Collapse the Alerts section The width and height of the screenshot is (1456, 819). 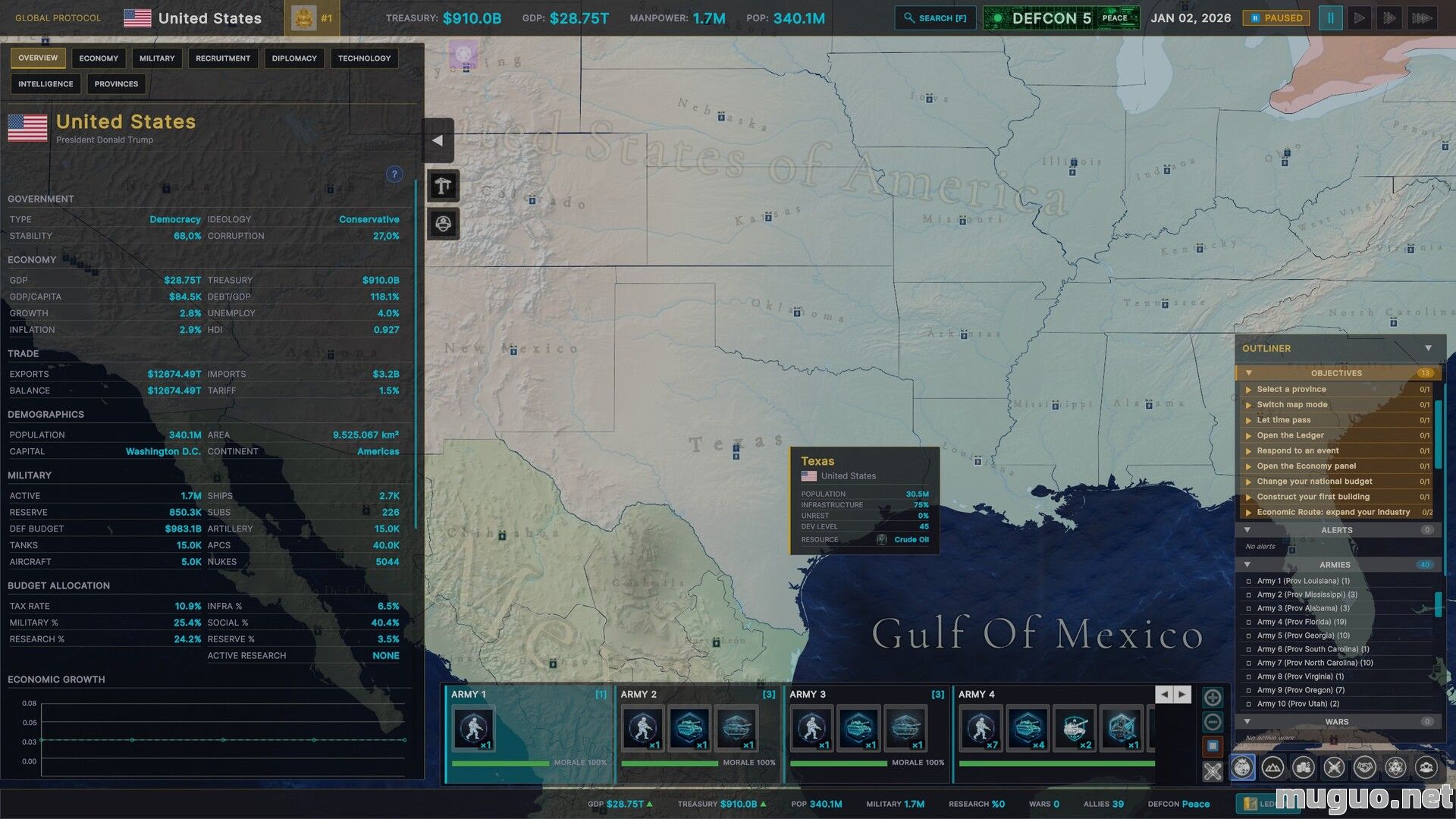click(1247, 530)
